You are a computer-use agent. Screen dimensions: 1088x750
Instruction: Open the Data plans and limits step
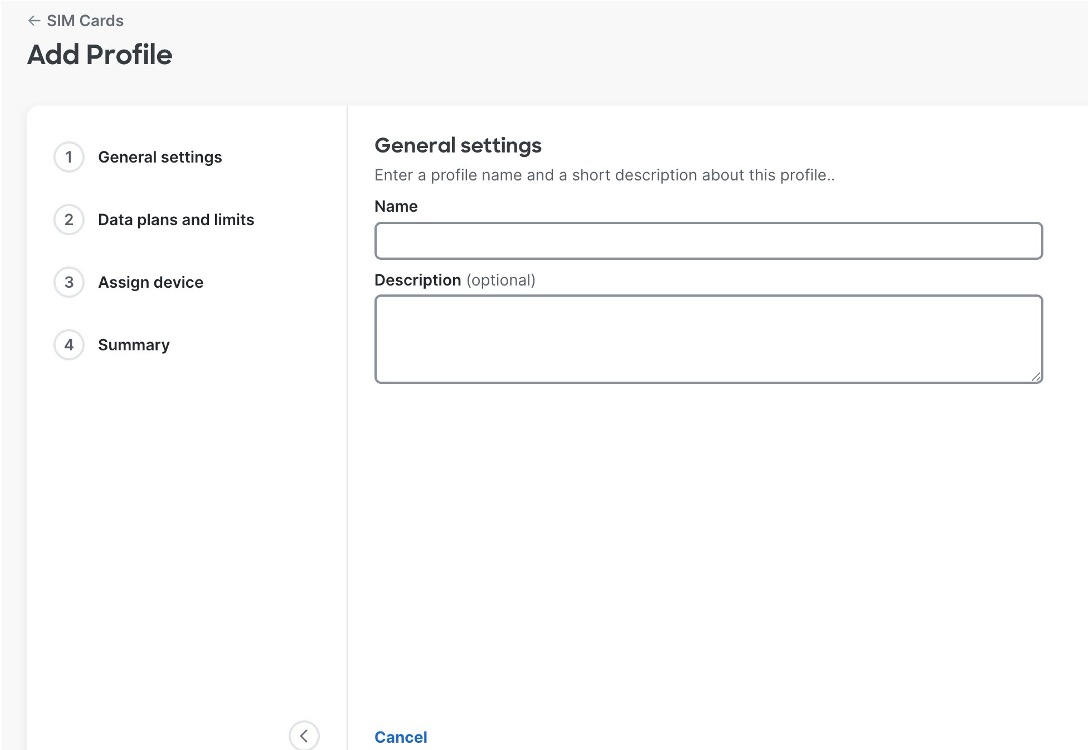point(176,220)
